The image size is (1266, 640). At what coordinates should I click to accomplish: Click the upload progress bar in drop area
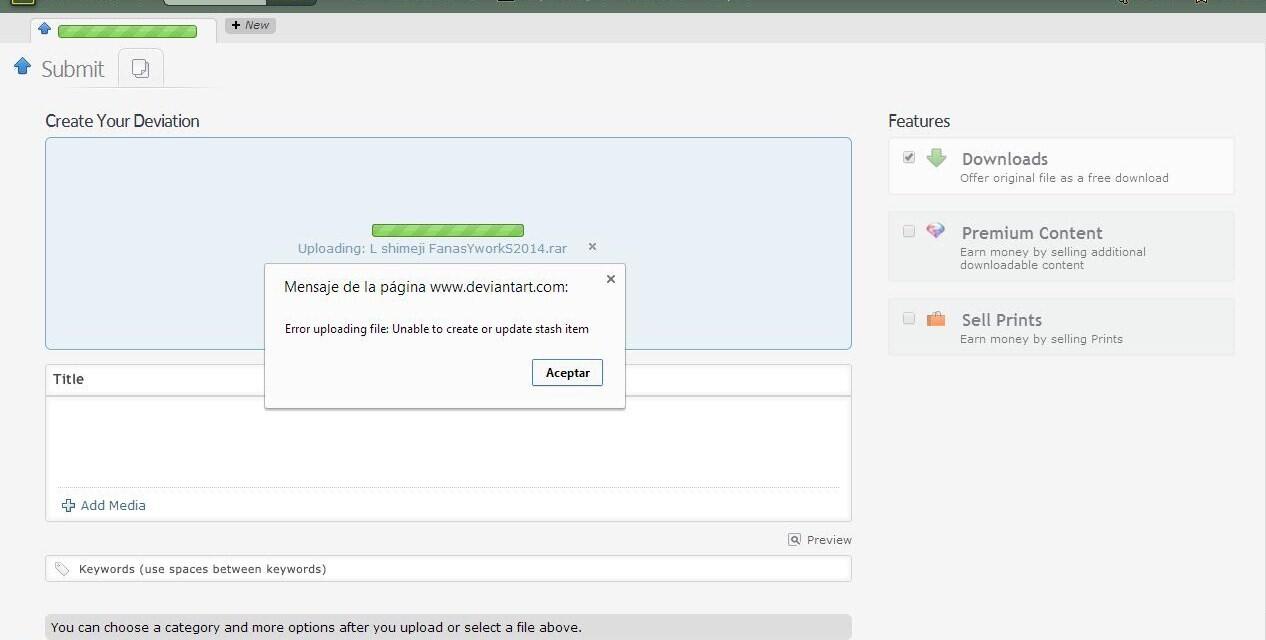[x=448, y=230]
